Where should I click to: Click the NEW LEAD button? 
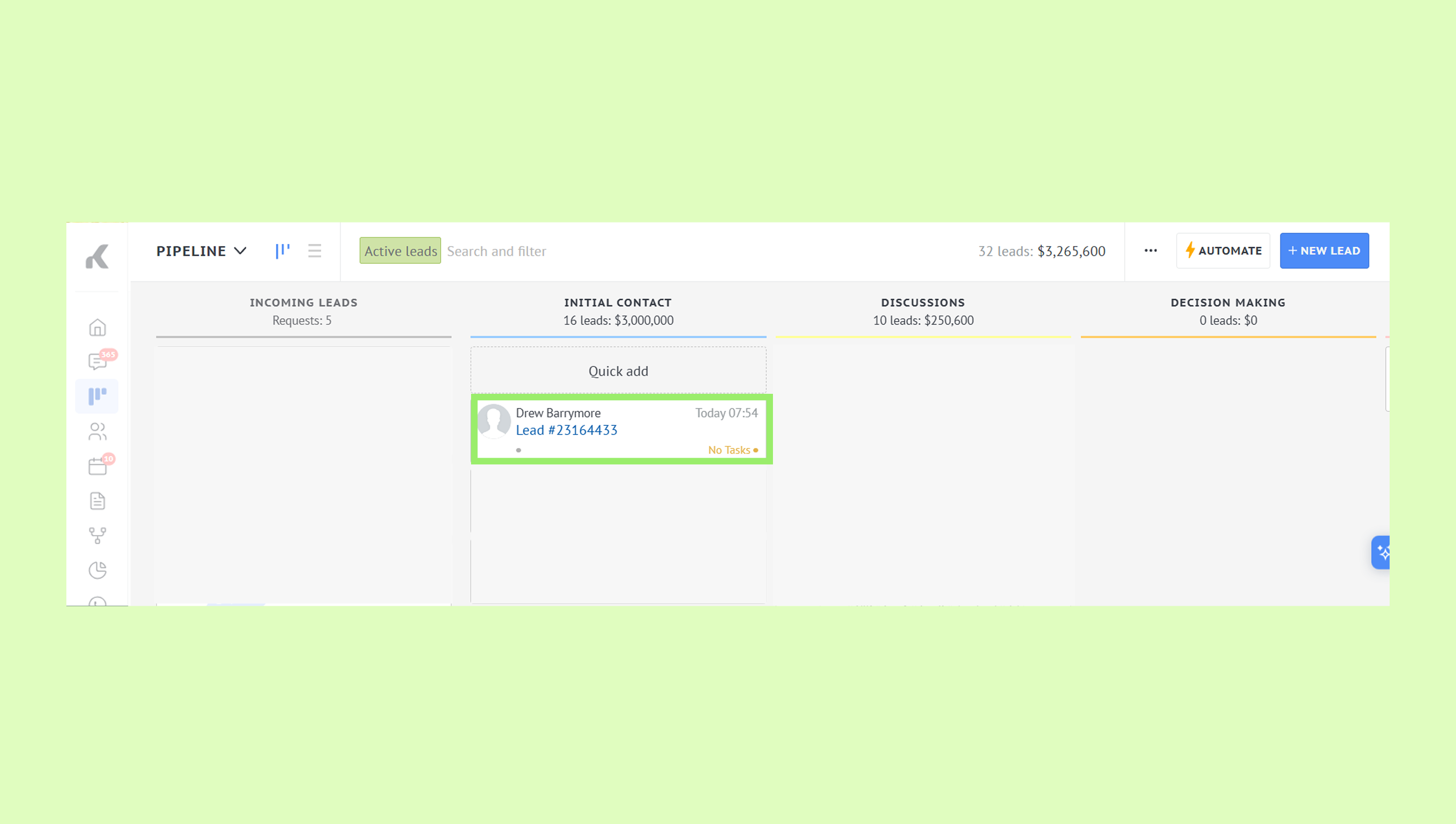pyautogui.click(x=1324, y=251)
